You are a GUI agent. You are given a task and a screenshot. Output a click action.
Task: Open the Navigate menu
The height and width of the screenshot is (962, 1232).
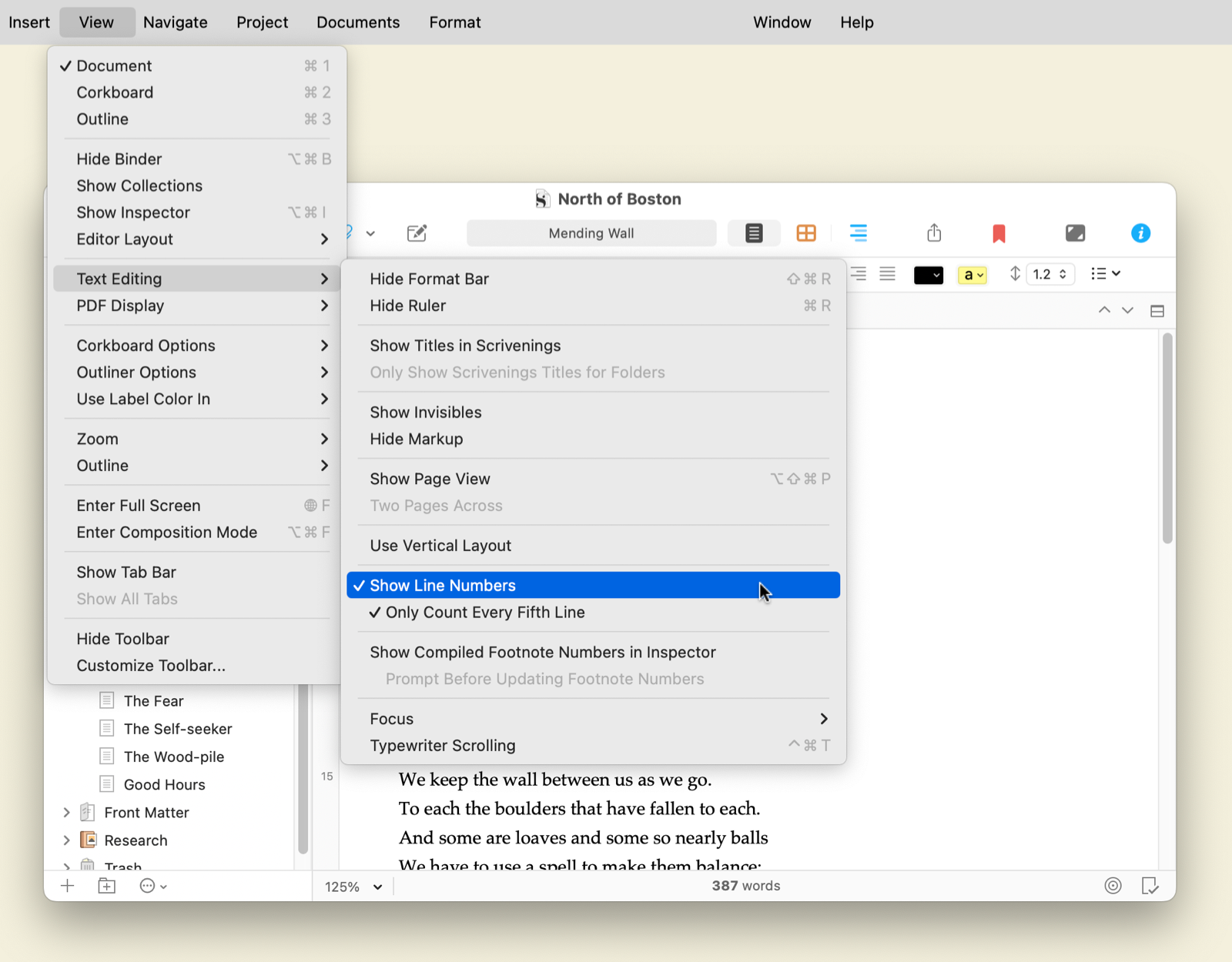coord(175,22)
